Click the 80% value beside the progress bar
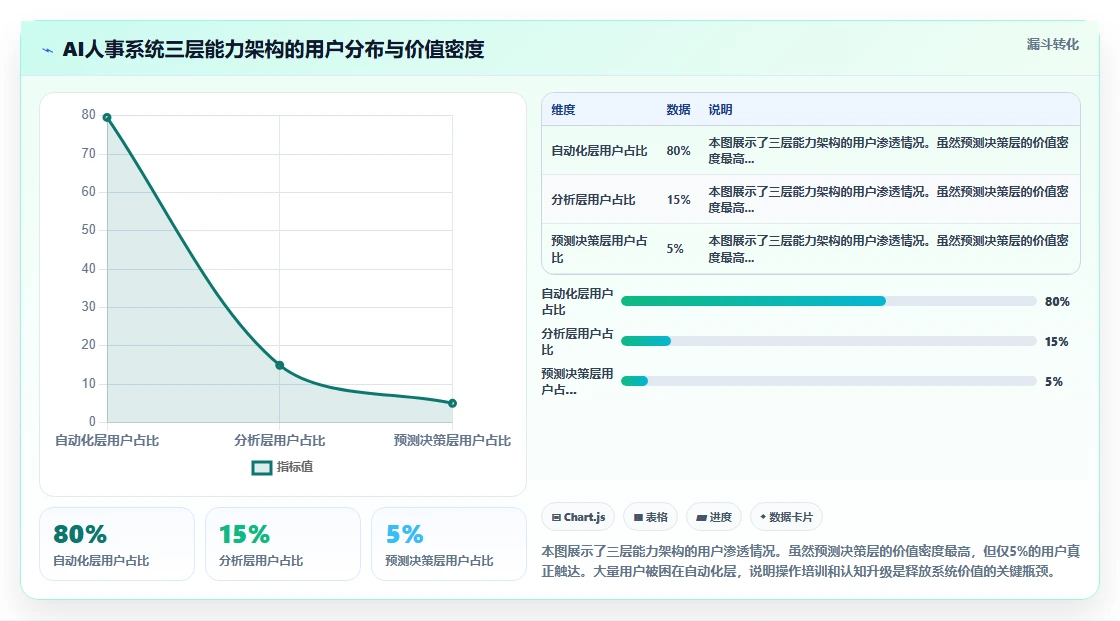 1057,302
